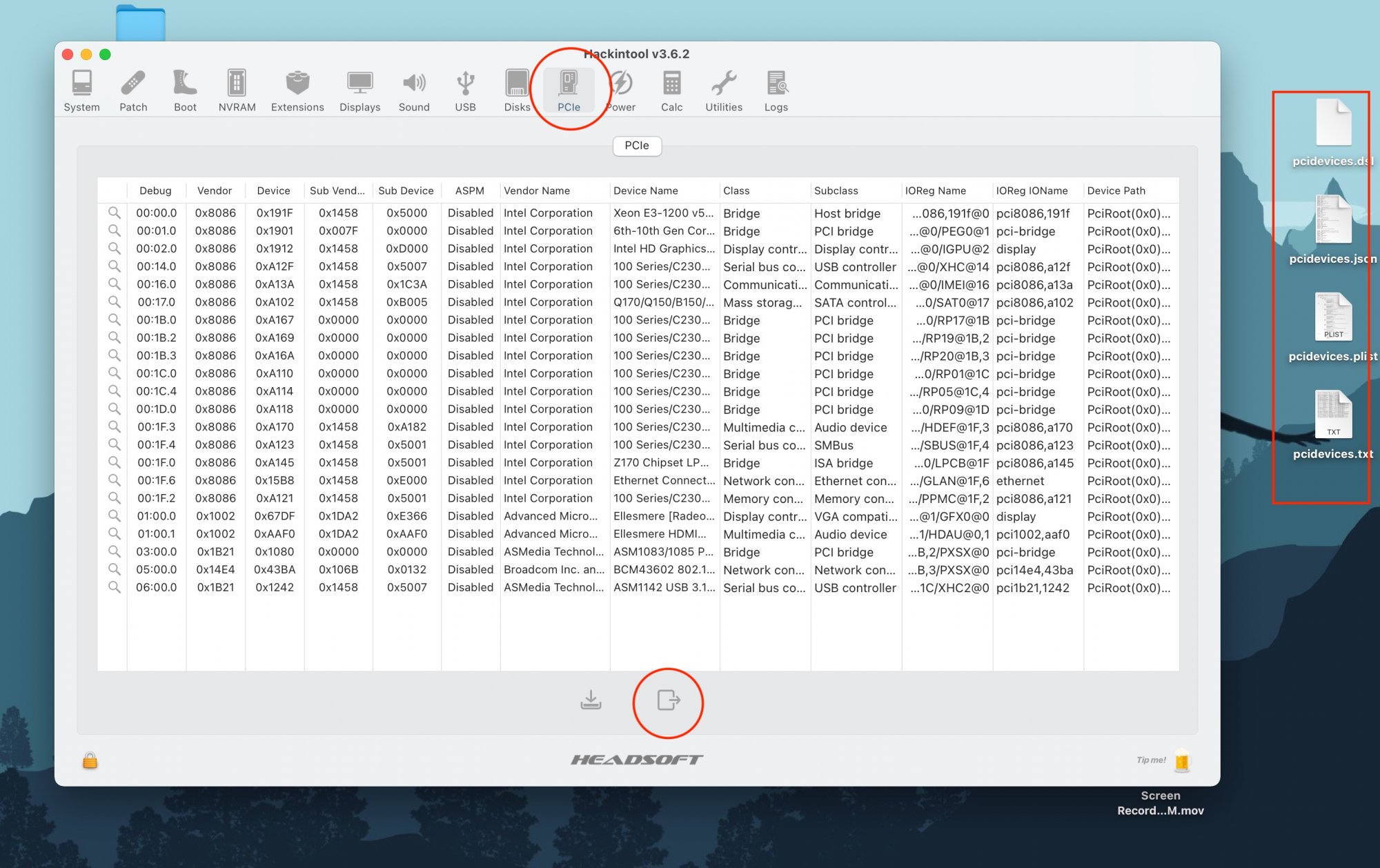Click the export PCIe devices icon
This screenshot has height=868, width=1380.
click(x=668, y=700)
